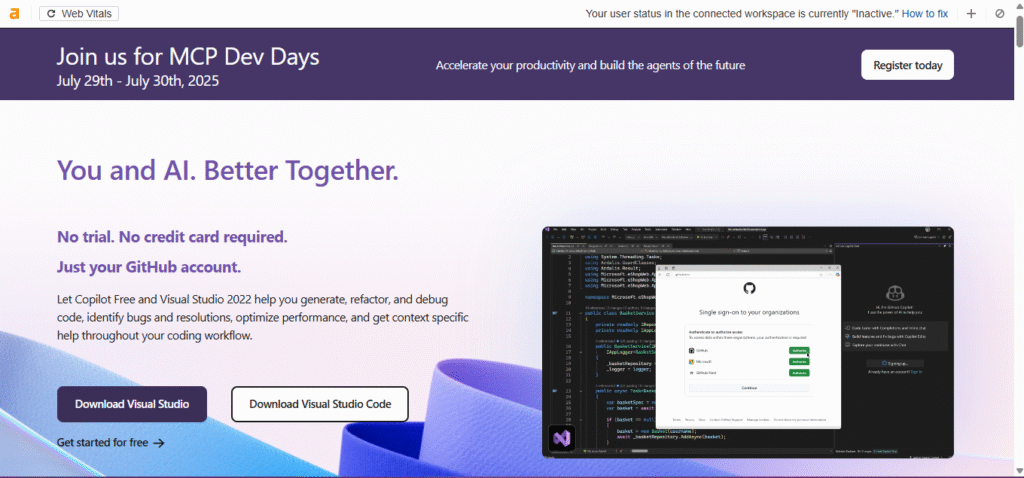Viewport: 1024px width, 478px height.
Task: Click the Download Visual Studio Code button
Action: [x=320, y=404]
